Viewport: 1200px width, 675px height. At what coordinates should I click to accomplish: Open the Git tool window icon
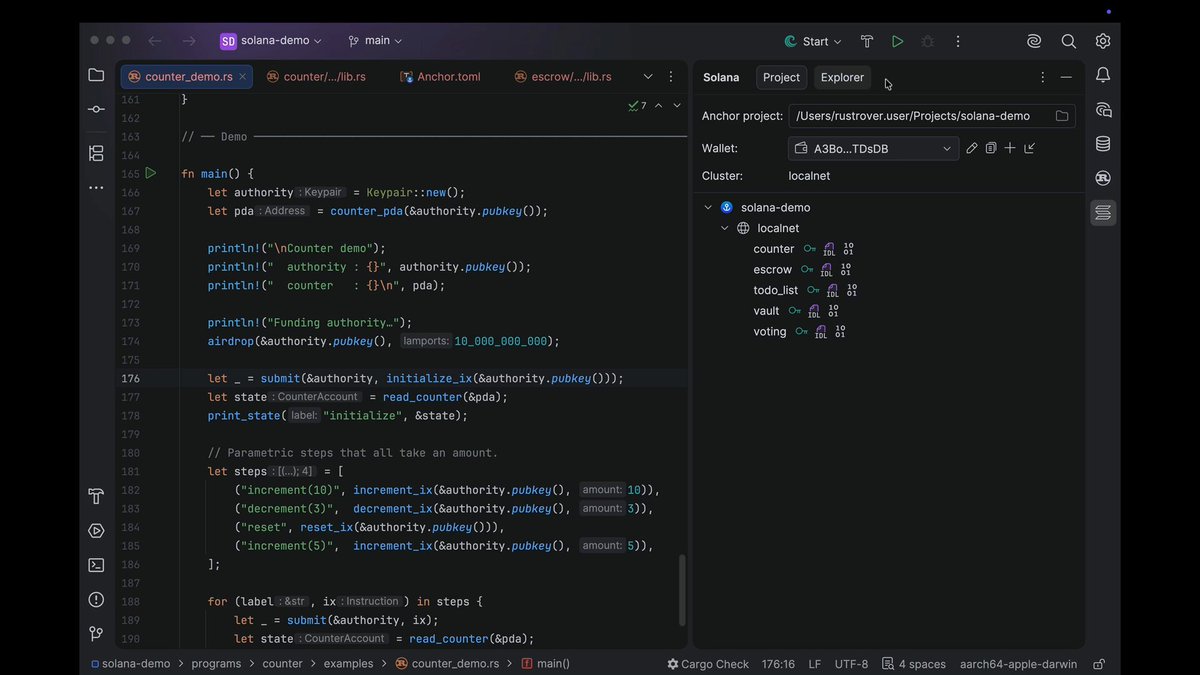pyautogui.click(x=96, y=633)
